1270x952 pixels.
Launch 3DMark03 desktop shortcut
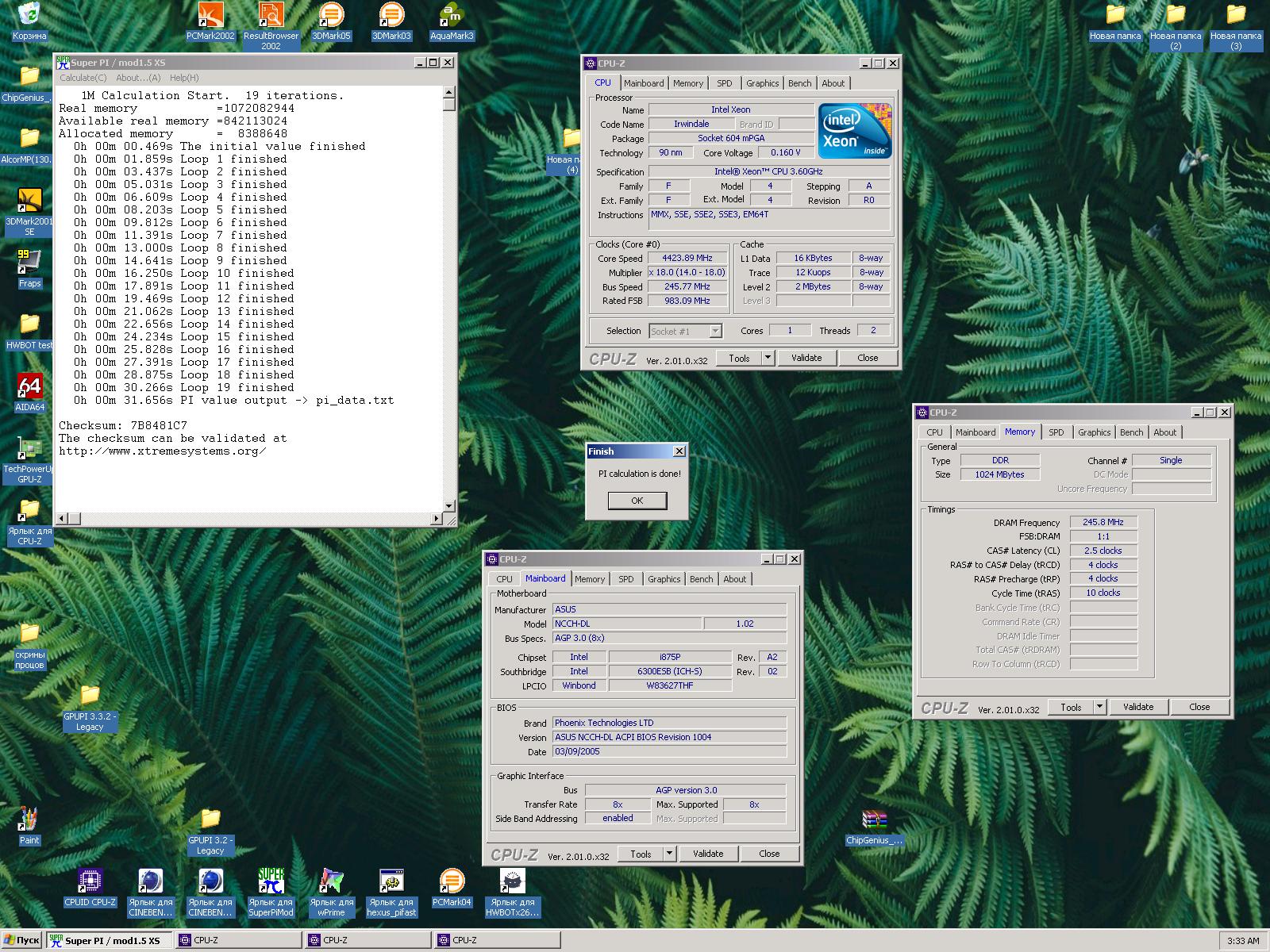click(391, 21)
